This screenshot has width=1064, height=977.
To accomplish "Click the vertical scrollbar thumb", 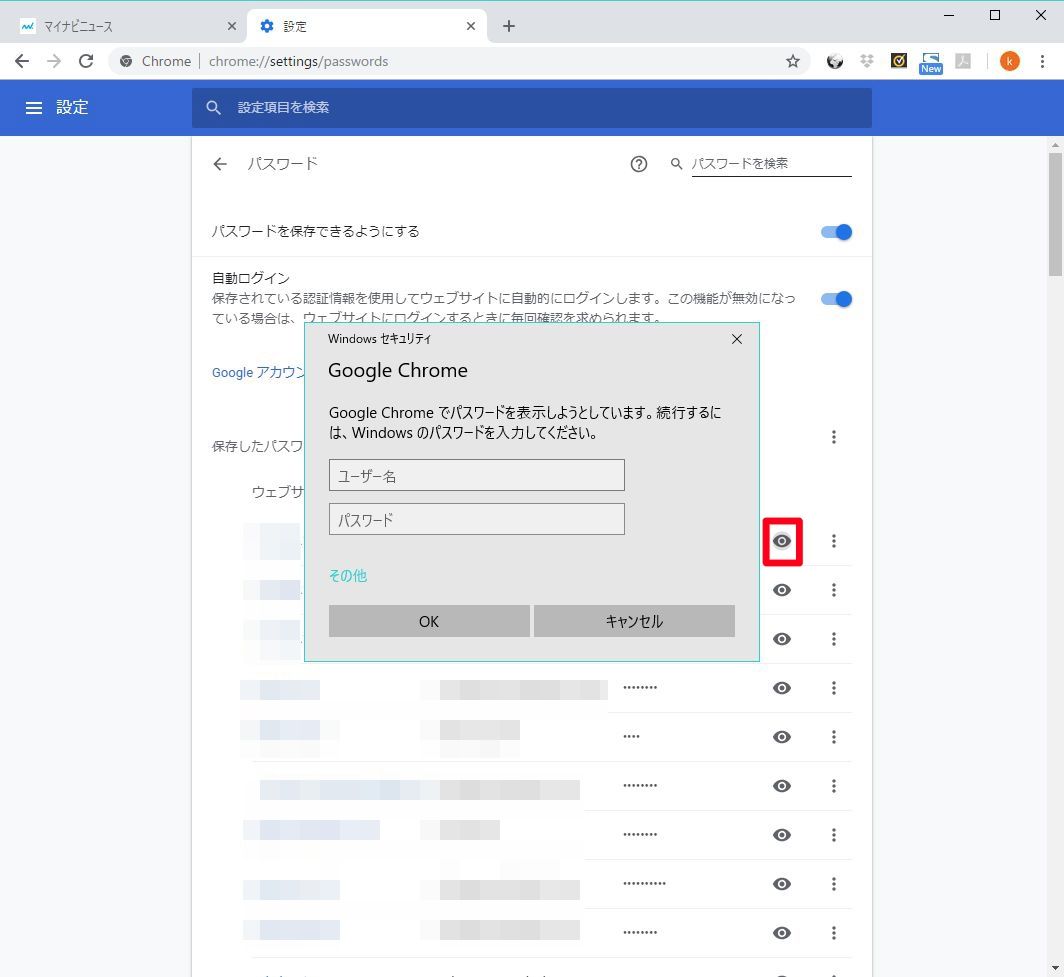I will click(1054, 214).
